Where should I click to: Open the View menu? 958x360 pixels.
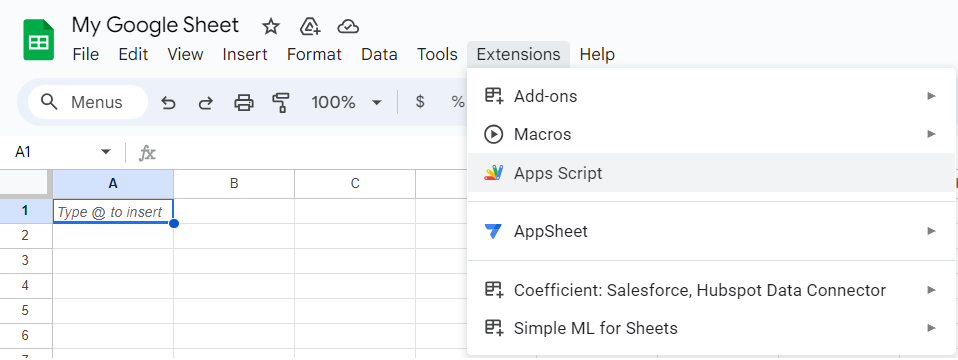tap(185, 54)
